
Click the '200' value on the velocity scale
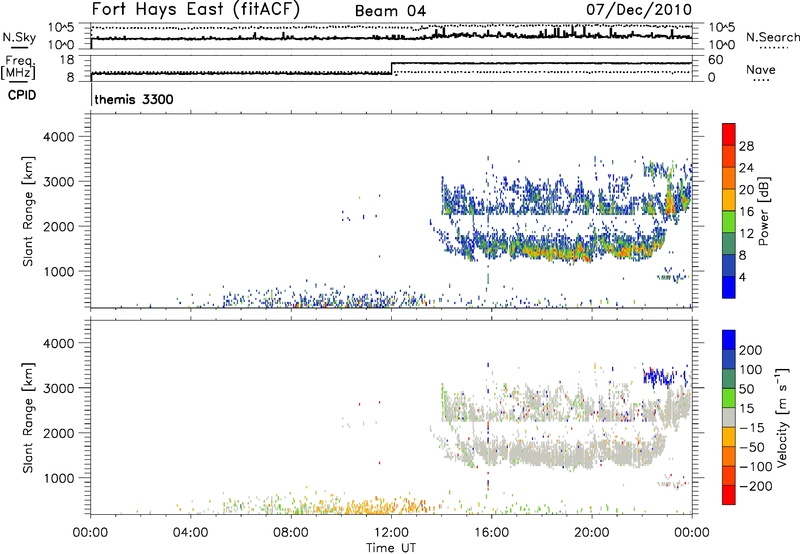click(x=751, y=350)
